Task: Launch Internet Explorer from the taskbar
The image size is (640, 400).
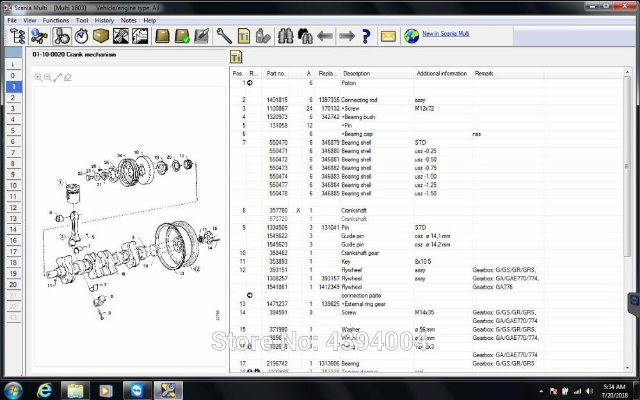Action: click(44, 391)
